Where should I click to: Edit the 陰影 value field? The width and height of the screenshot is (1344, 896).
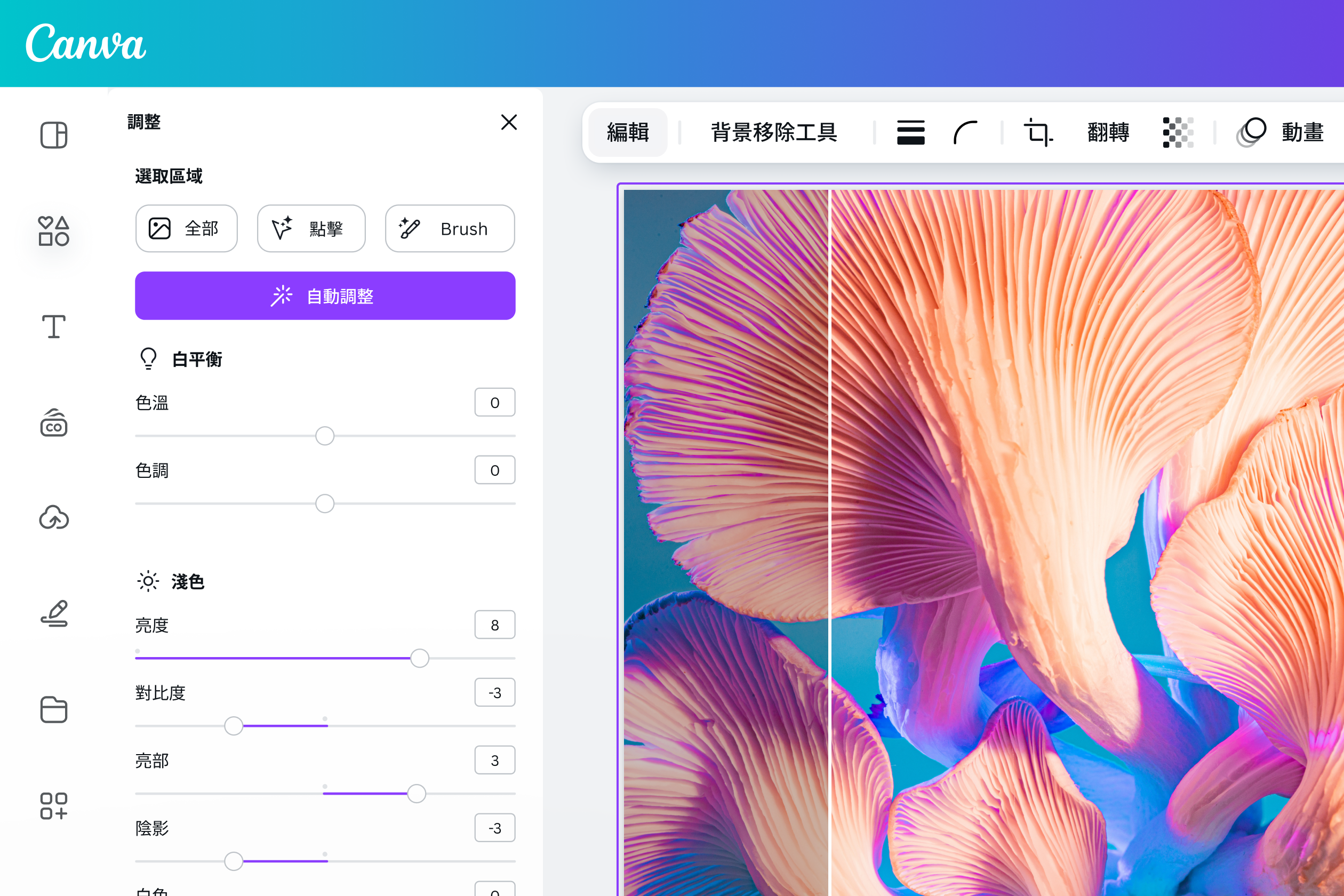495,828
